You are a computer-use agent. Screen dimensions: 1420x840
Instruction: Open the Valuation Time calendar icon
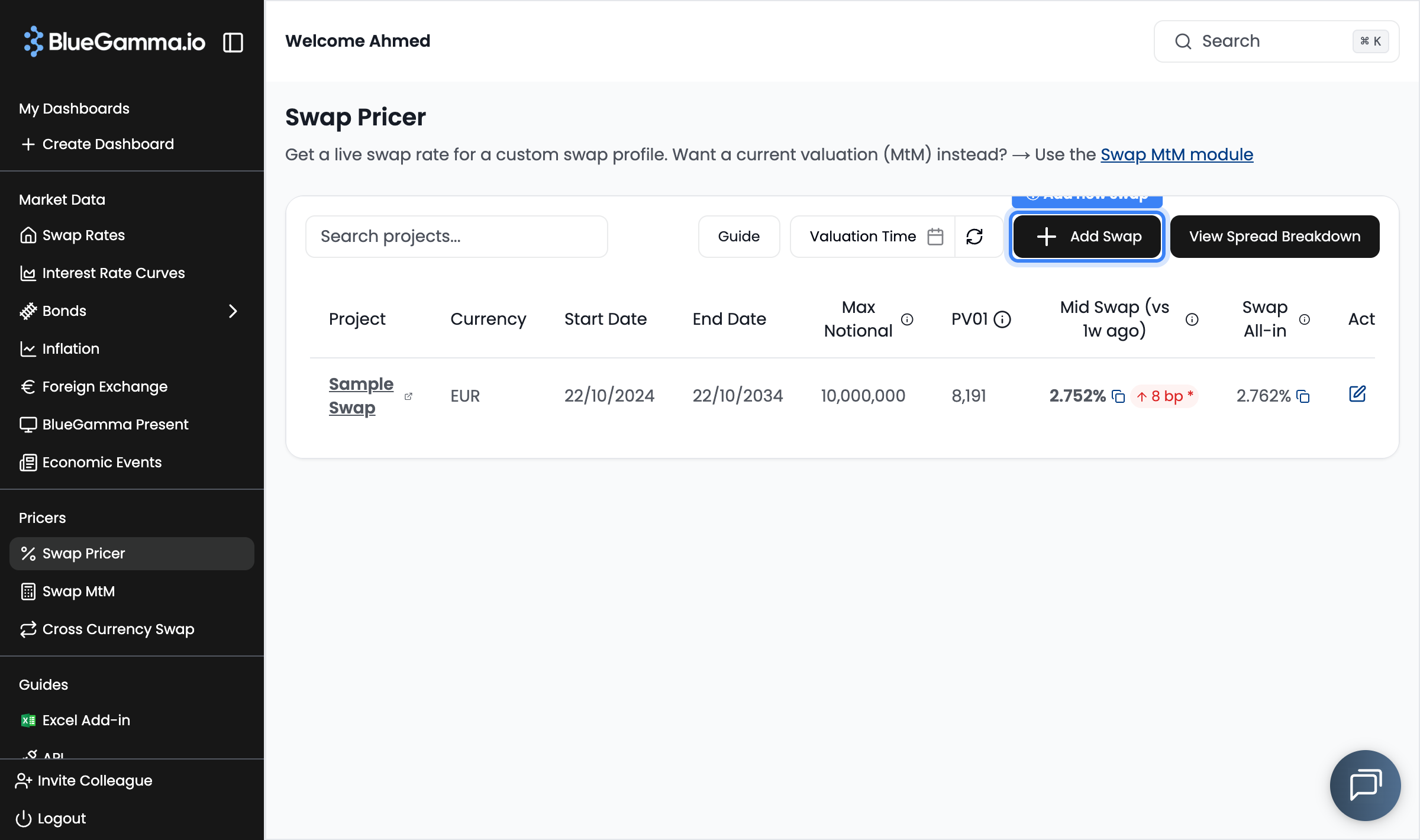(x=935, y=236)
